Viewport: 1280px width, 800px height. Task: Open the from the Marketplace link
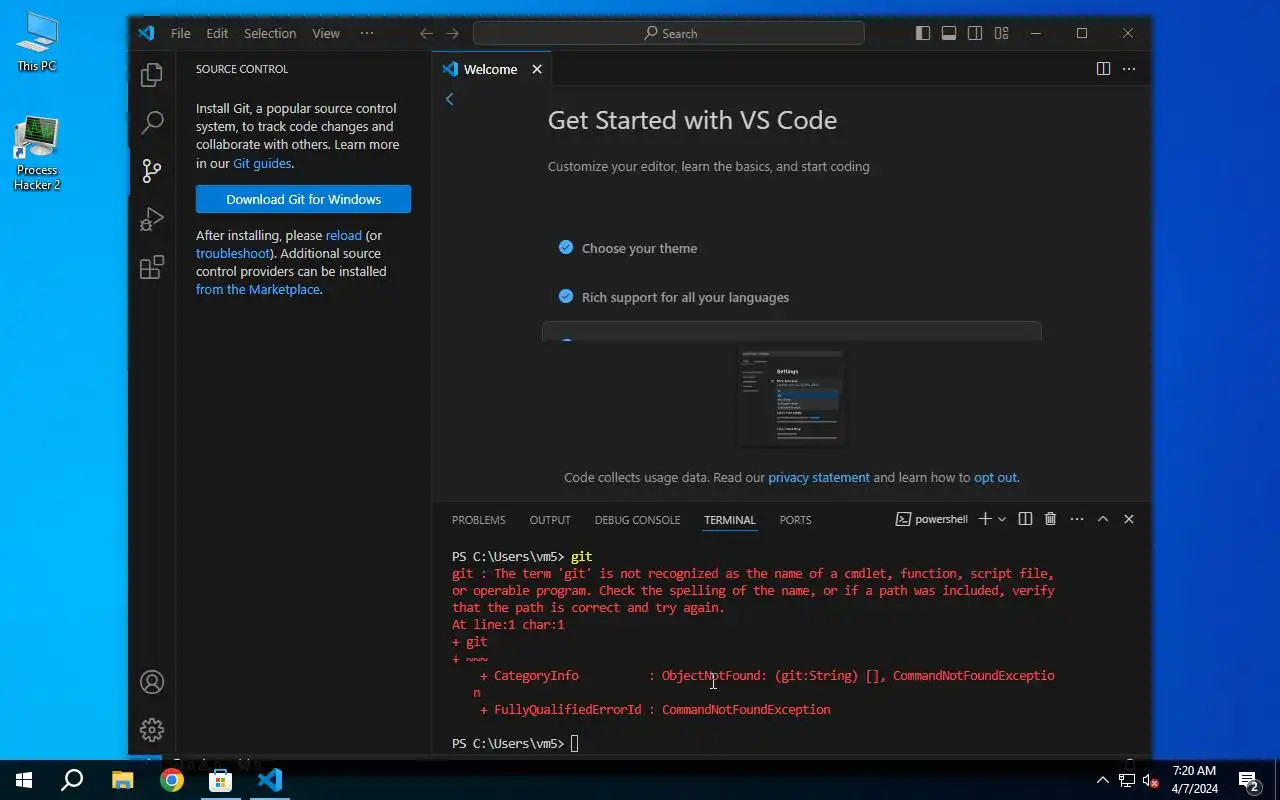(258, 289)
